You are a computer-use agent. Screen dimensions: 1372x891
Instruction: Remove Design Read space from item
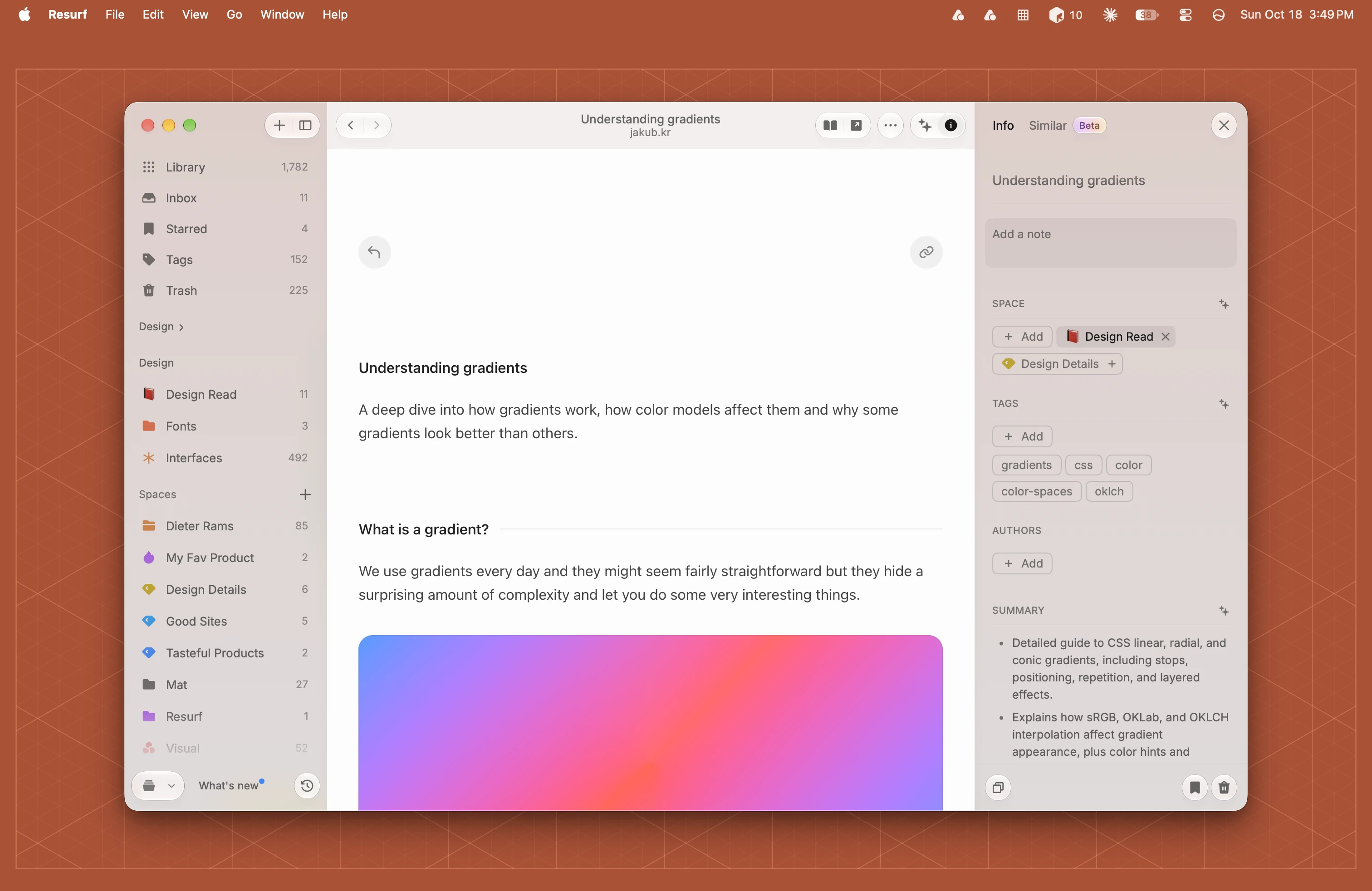pos(1165,337)
